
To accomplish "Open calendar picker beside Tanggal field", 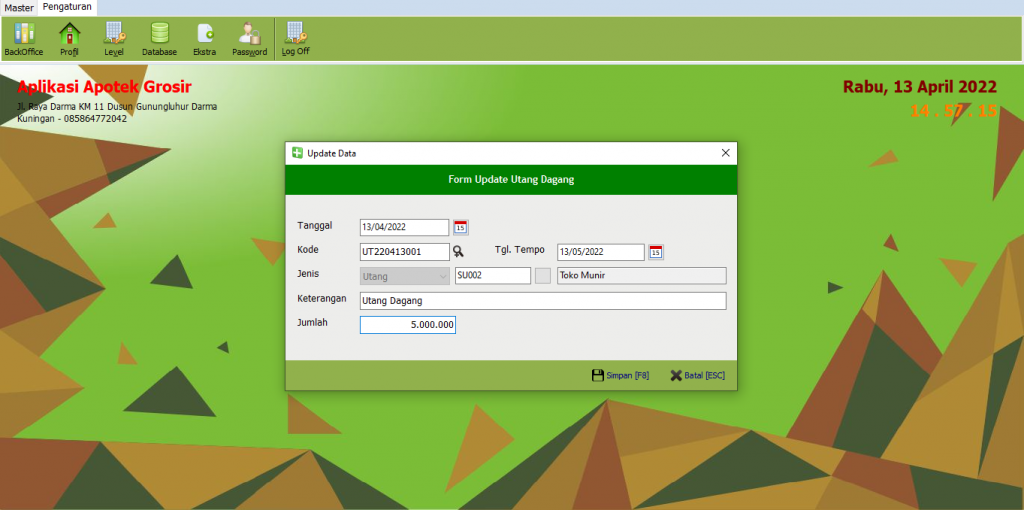I will tap(460, 227).
